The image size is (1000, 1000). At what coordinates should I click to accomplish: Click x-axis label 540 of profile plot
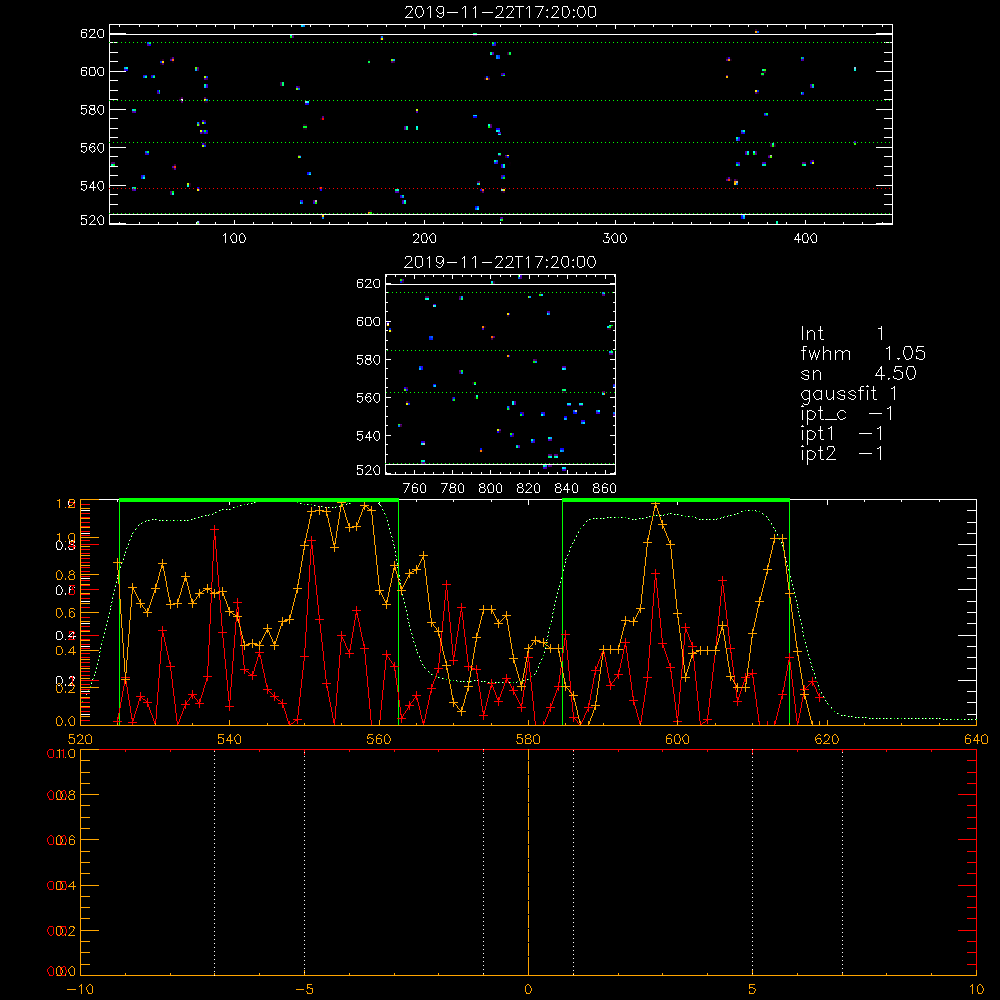[x=230, y=739]
